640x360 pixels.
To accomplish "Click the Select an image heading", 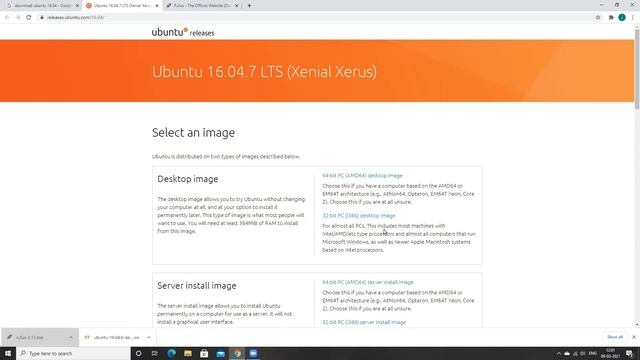I will click(193, 133).
